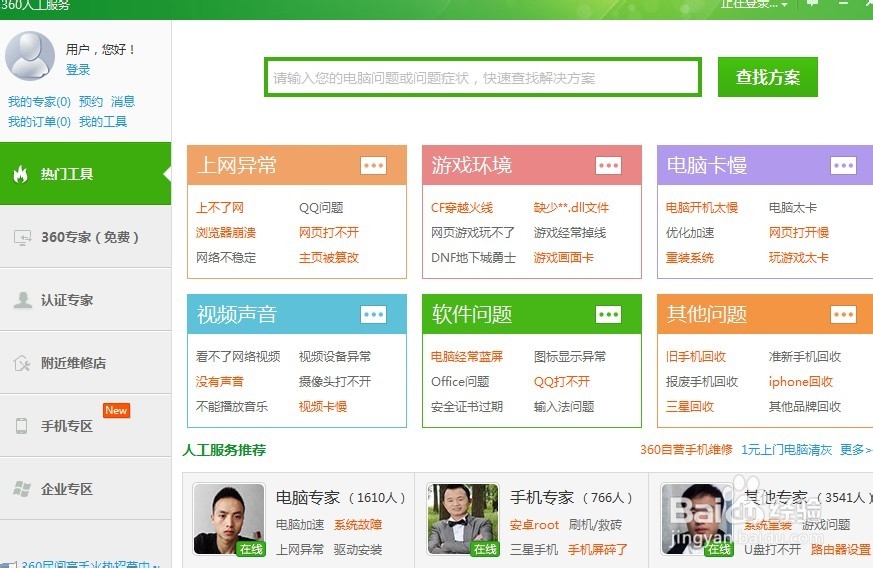Select 手机专区 sidebar tab

[86, 426]
